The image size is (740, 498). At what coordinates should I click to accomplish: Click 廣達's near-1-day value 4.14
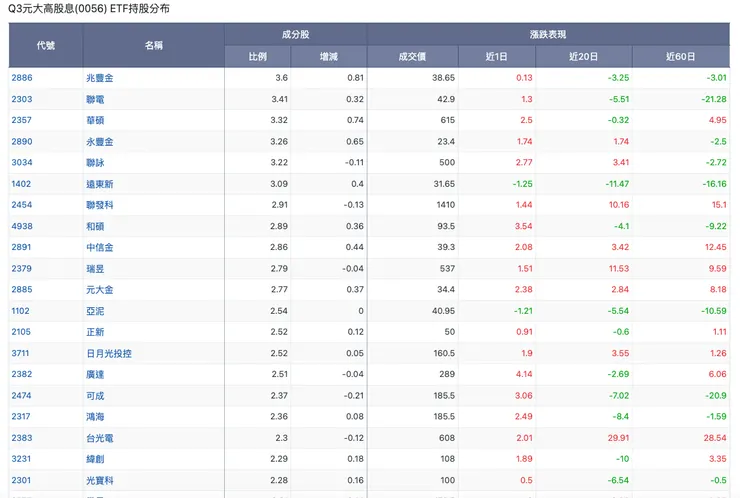(x=524, y=374)
